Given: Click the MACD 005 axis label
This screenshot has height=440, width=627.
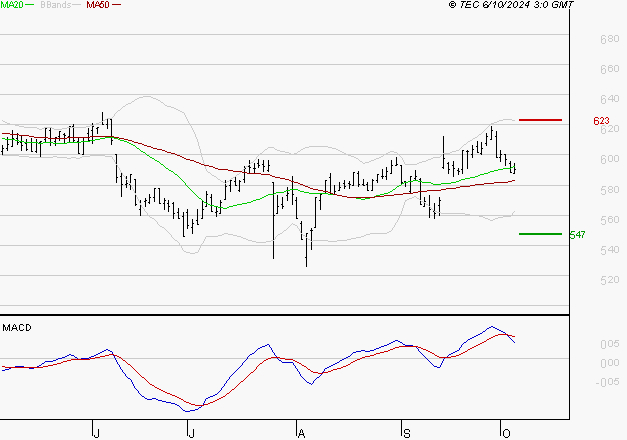Looking at the screenshot, I should [609, 344].
